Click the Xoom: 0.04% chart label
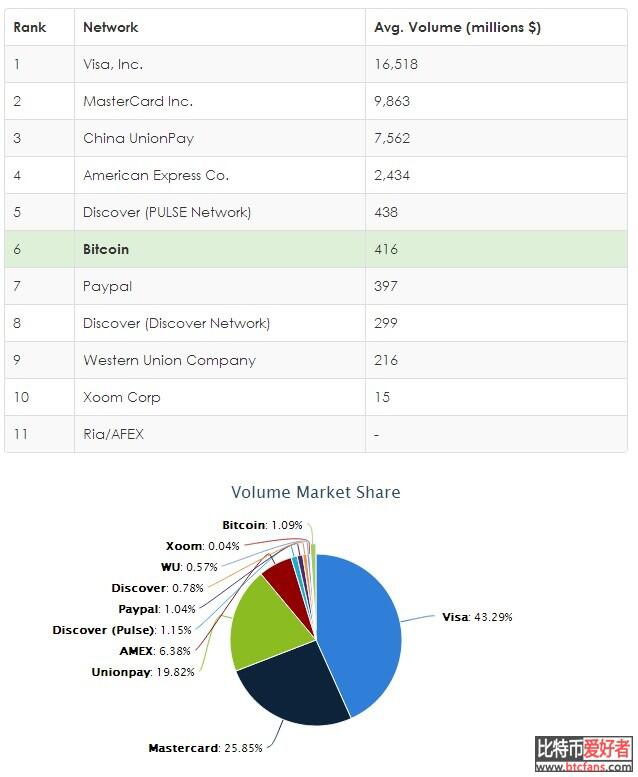 click(x=203, y=546)
